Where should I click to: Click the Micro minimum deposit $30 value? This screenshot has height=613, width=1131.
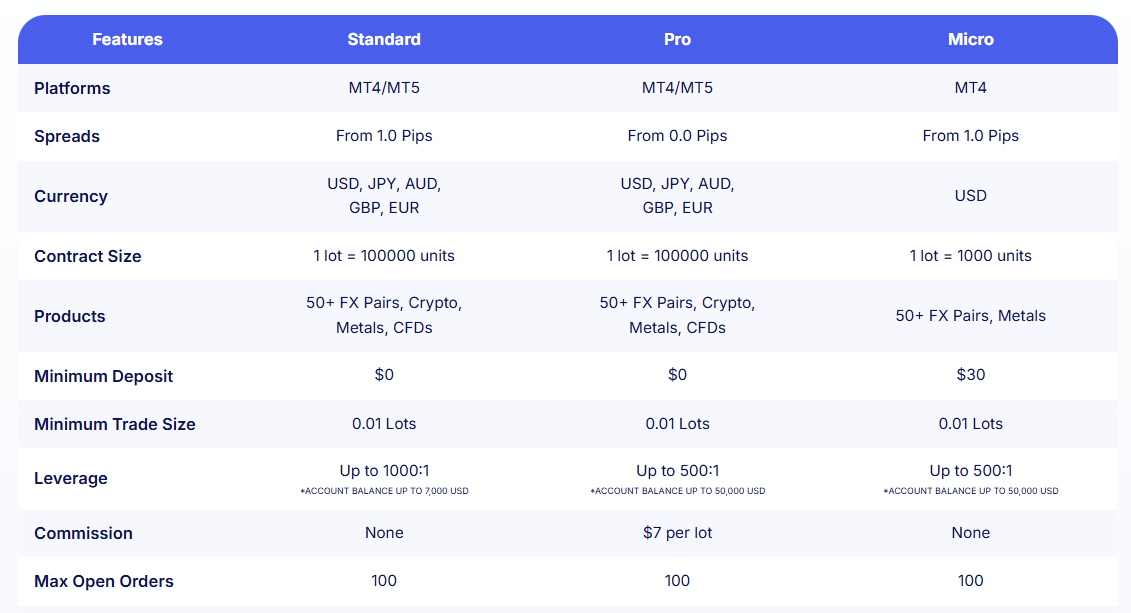[970, 375]
